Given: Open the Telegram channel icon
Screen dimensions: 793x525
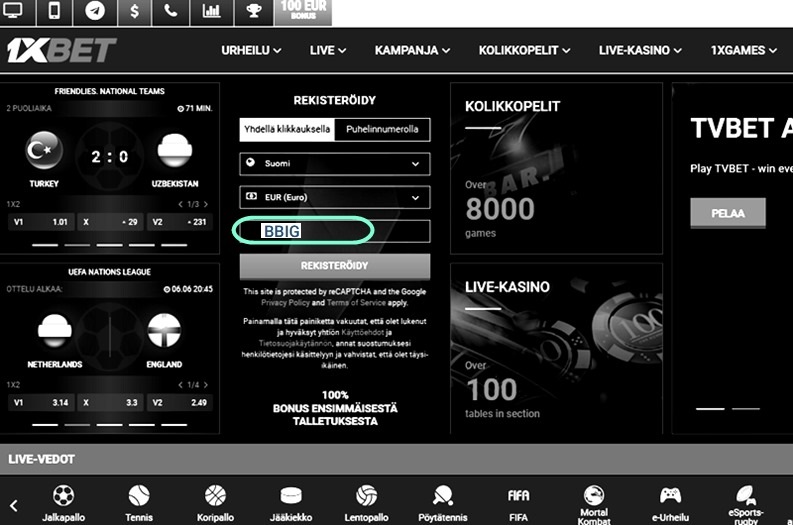Looking at the screenshot, I should tap(95, 11).
